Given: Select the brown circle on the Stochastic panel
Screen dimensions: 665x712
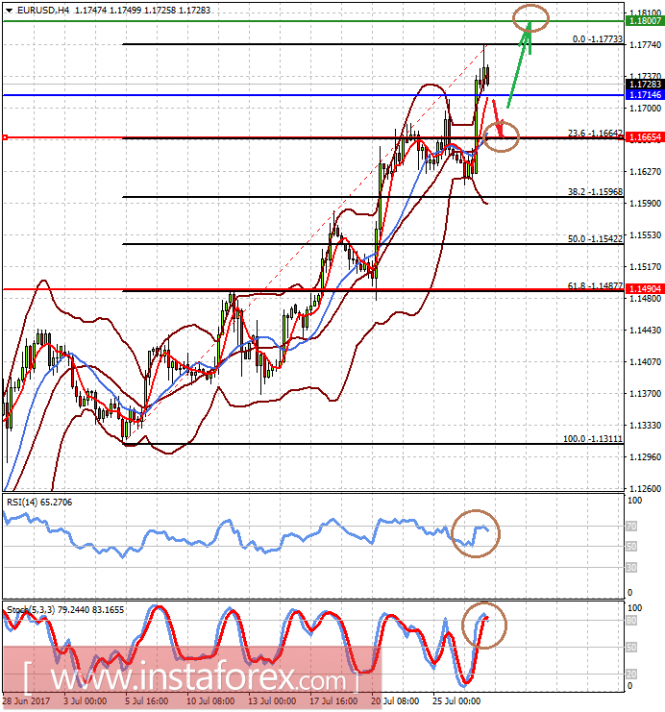Looking at the screenshot, I should coord(482,625).
